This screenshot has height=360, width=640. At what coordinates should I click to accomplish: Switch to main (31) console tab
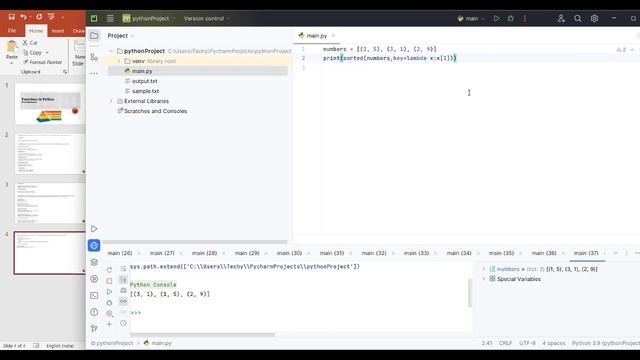(332, 253)
